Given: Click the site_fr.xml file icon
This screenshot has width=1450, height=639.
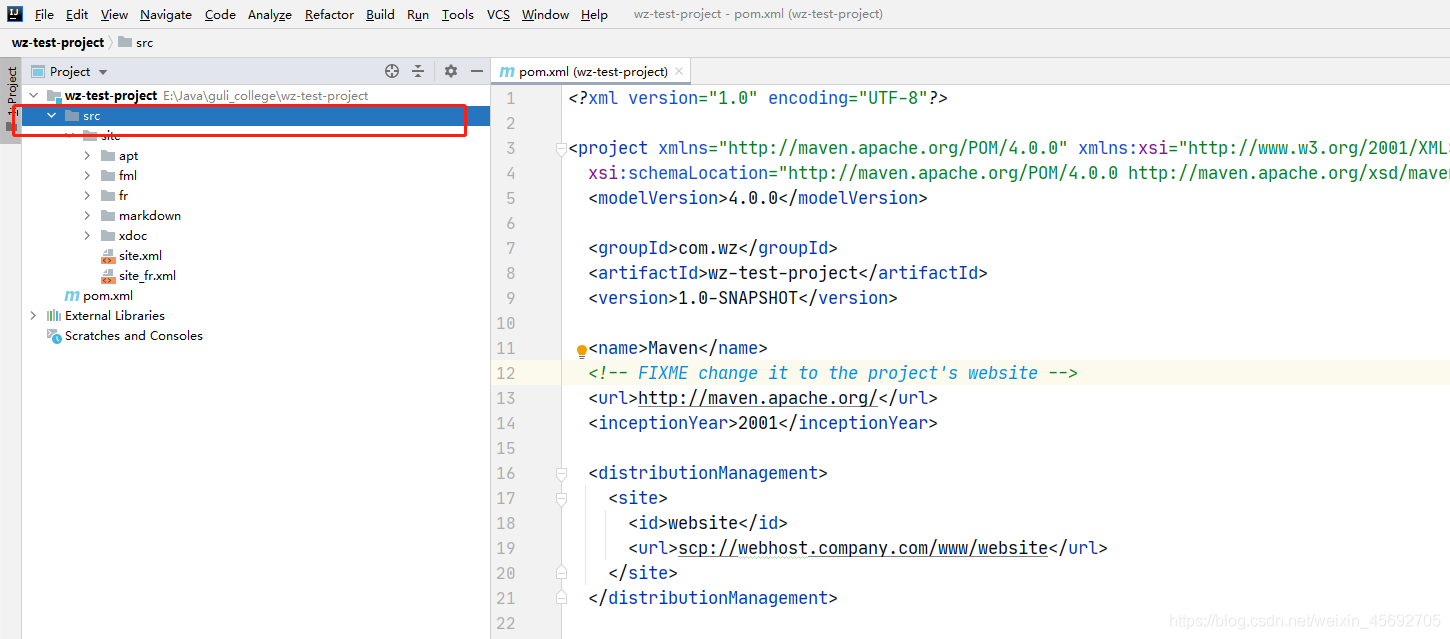Looking at the screenshot, I should pos(108,276).
